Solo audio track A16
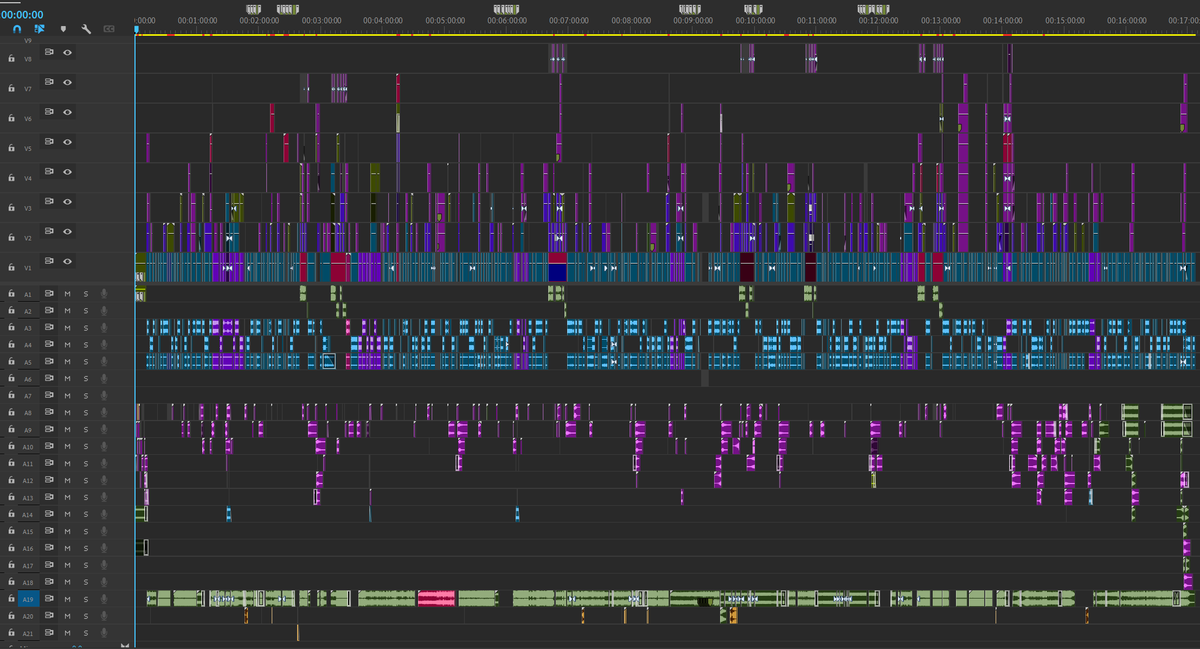The height and width of the screenshot is (649, 1200). [86, 548]
